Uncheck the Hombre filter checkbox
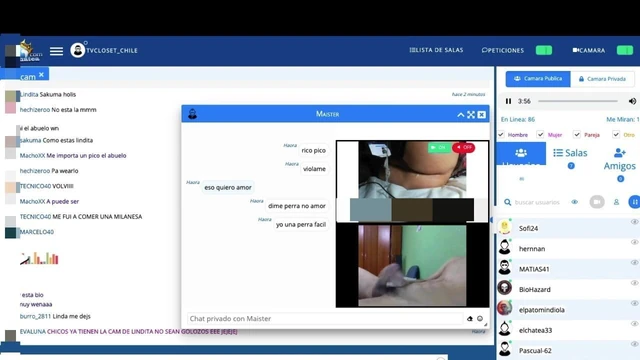This screenshot has height=360, width=640. tap(501, 134)
